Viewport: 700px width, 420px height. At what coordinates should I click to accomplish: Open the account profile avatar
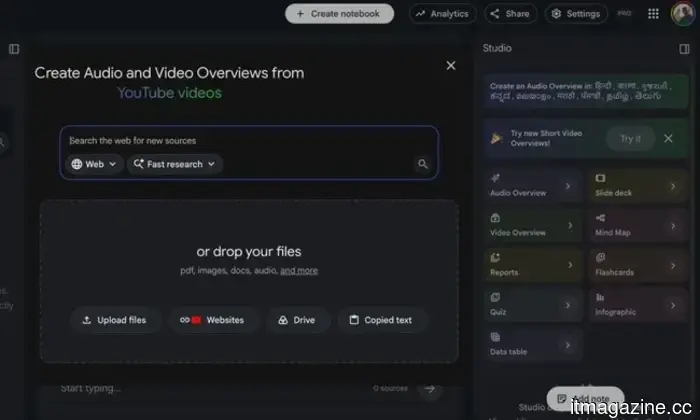683,14
